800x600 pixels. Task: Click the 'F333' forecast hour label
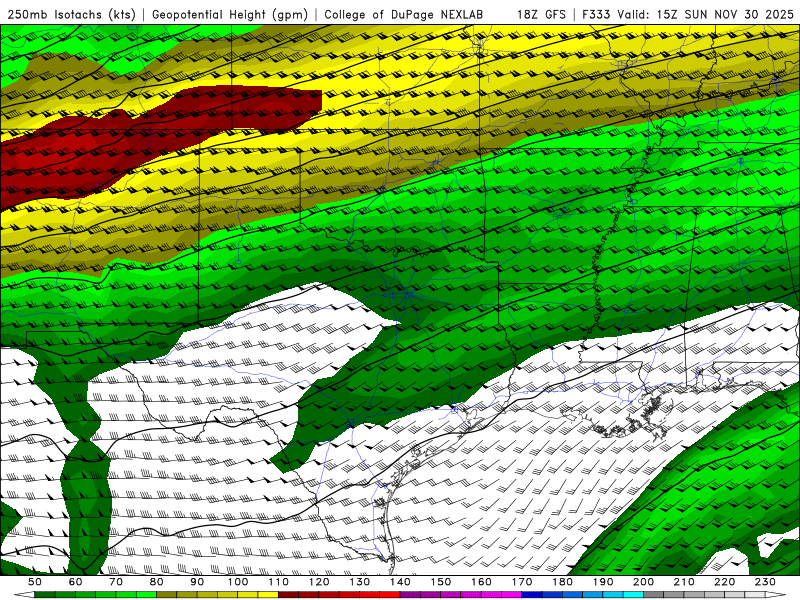(597, 15)
